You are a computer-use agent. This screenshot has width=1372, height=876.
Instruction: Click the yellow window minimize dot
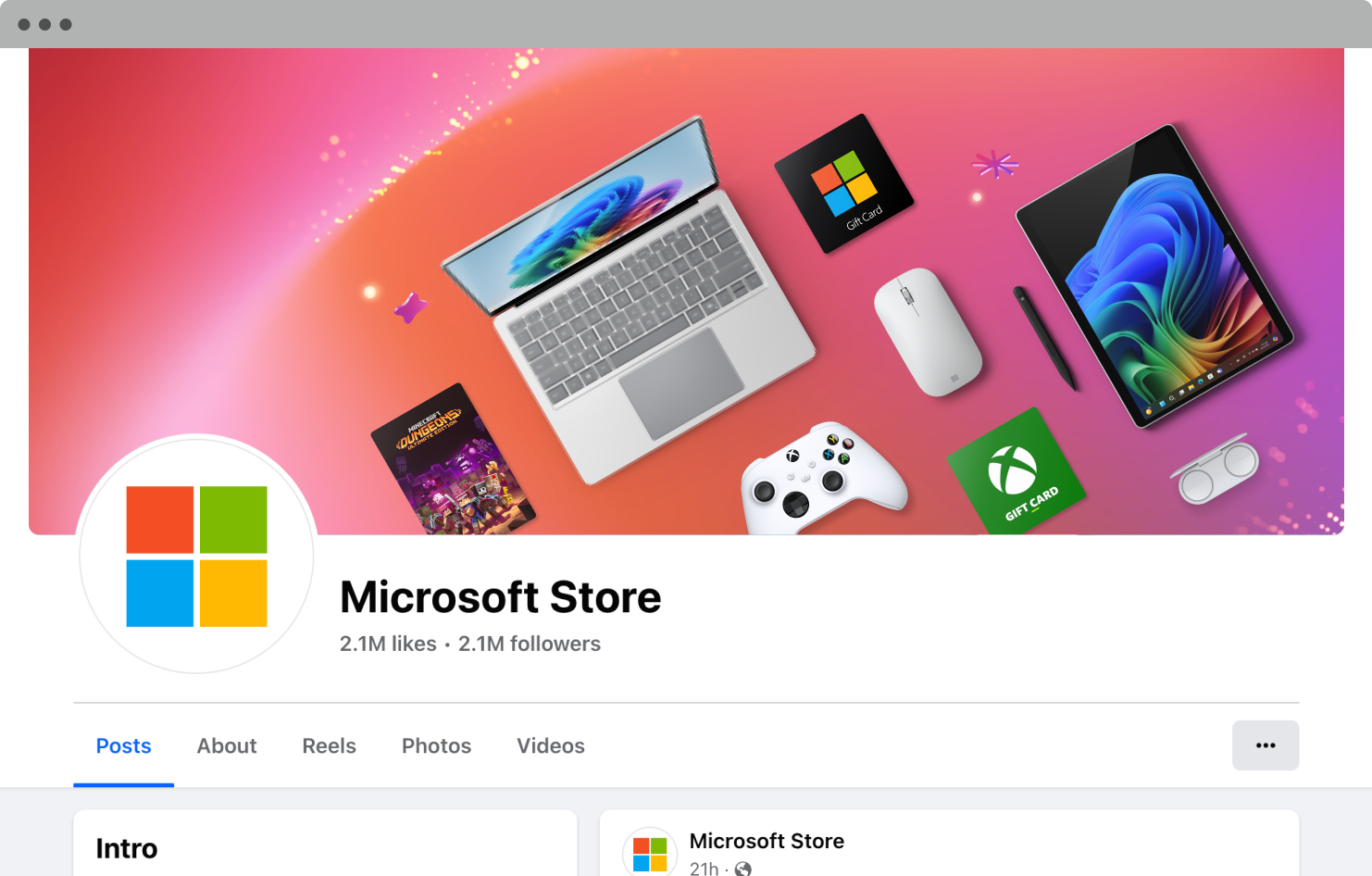pyautogui.click(x=44, y=24)
